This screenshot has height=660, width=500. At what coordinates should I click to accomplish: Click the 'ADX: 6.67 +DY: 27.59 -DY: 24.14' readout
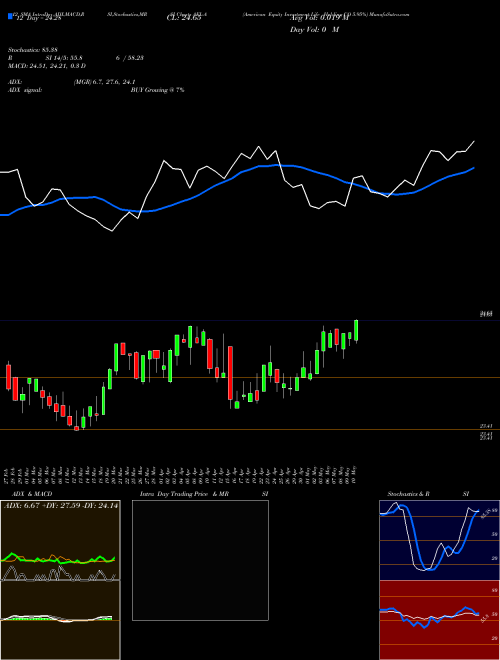tap(61, 506)
